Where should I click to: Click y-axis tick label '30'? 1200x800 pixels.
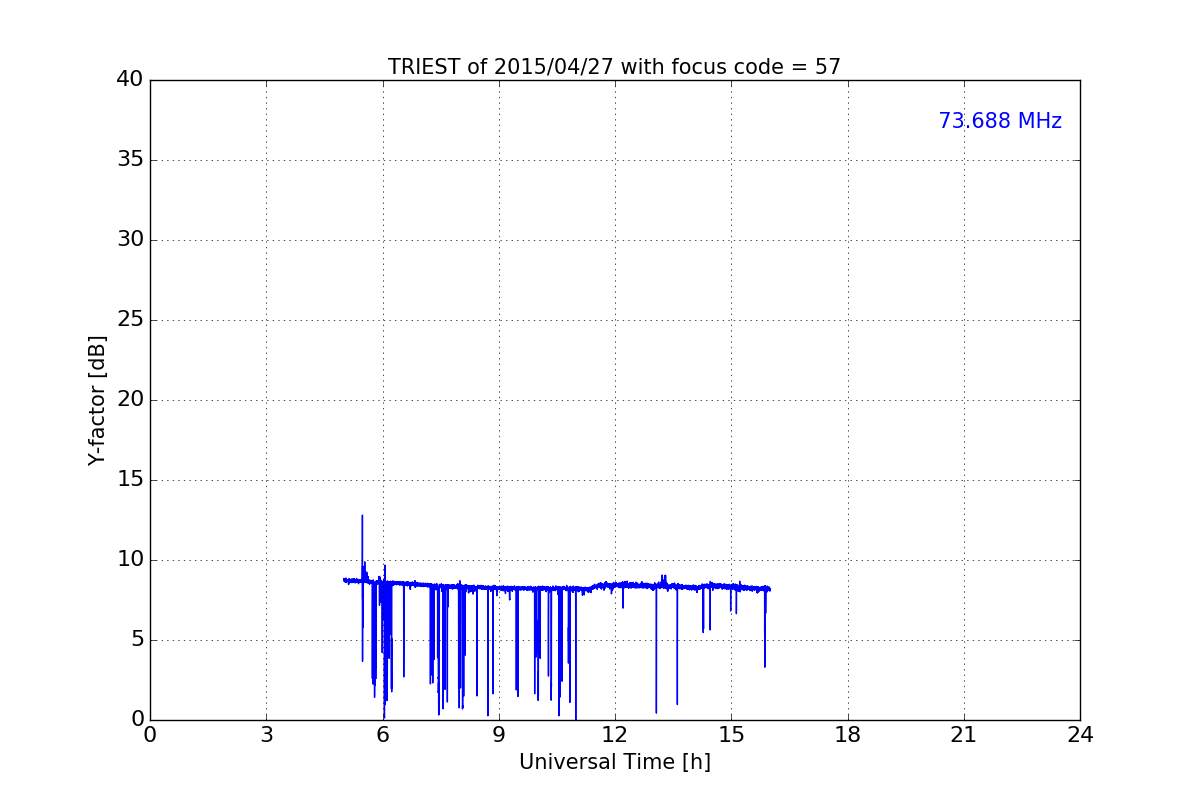[x=130, y=240]
